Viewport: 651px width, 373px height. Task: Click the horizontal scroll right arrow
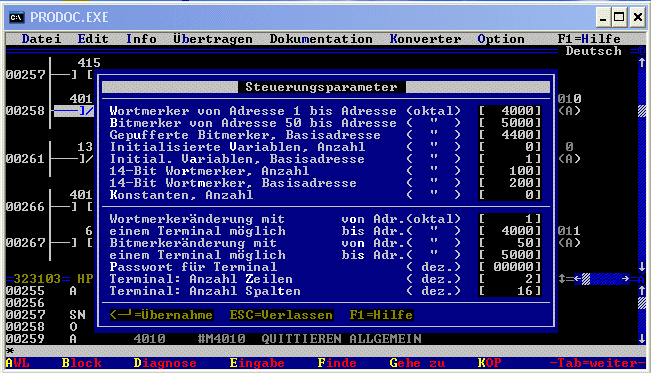point(626,279)
